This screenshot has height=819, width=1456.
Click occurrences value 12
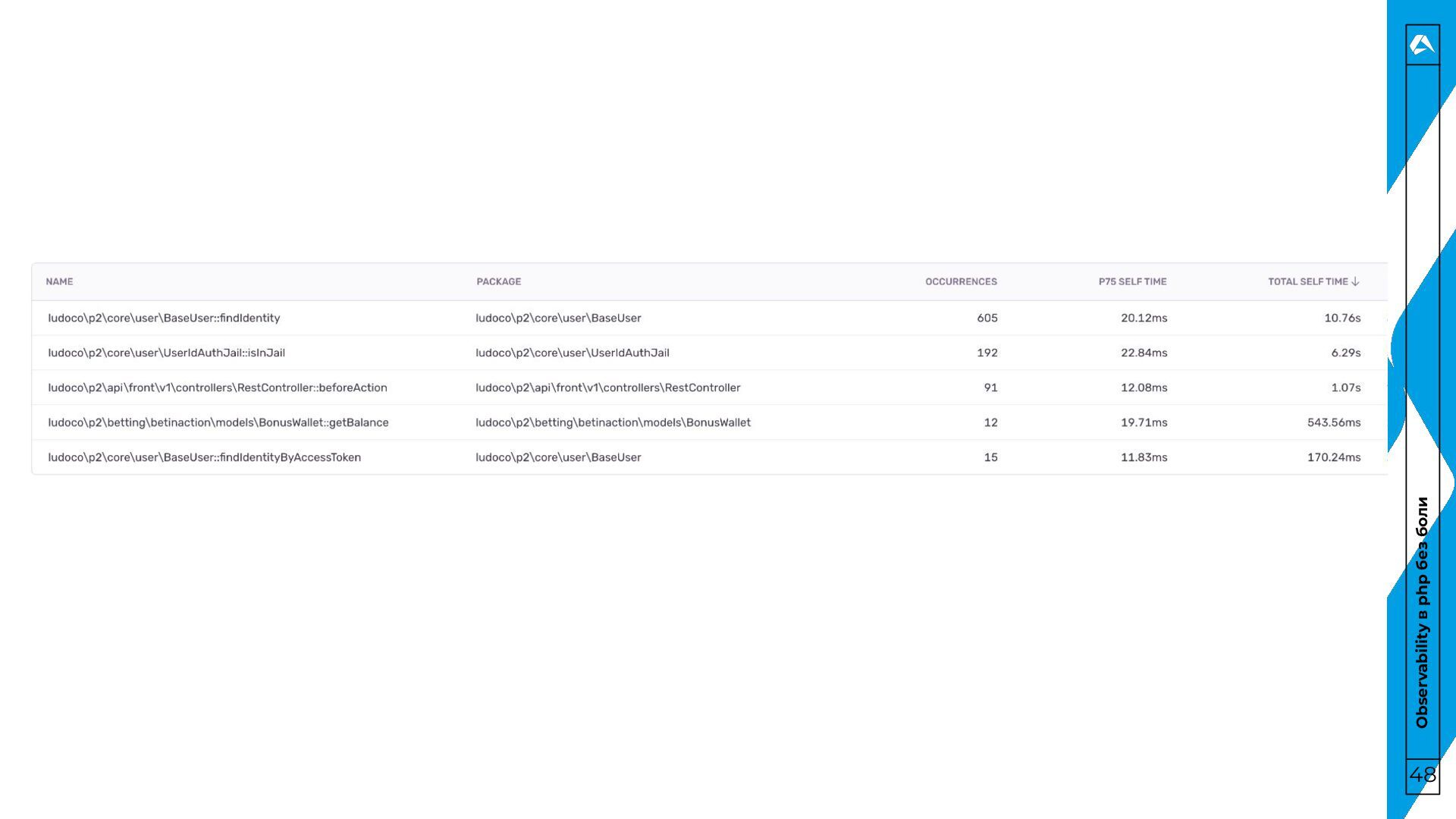coord(990,422)
